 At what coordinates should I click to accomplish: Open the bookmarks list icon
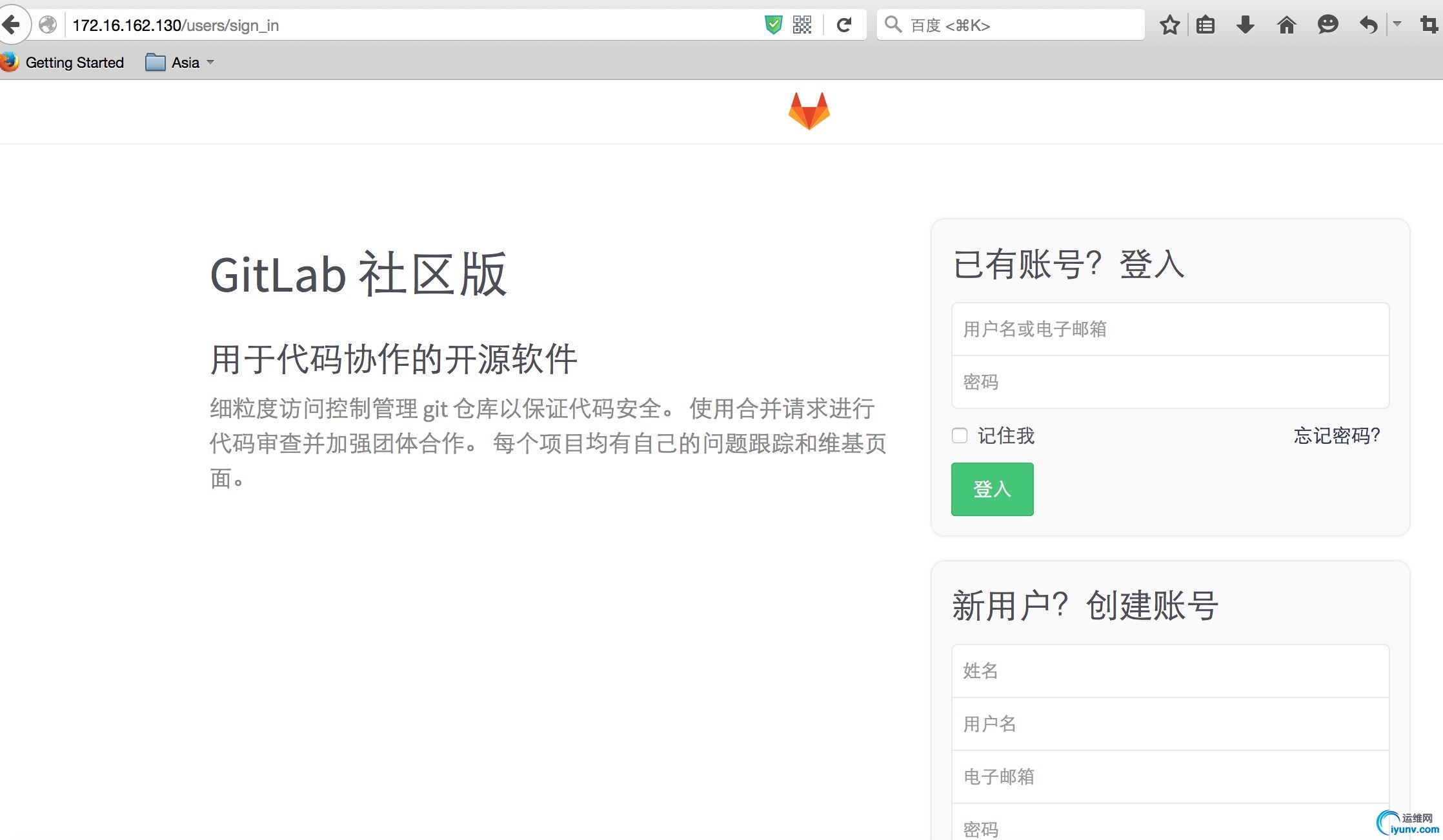tap(1206, 25)
